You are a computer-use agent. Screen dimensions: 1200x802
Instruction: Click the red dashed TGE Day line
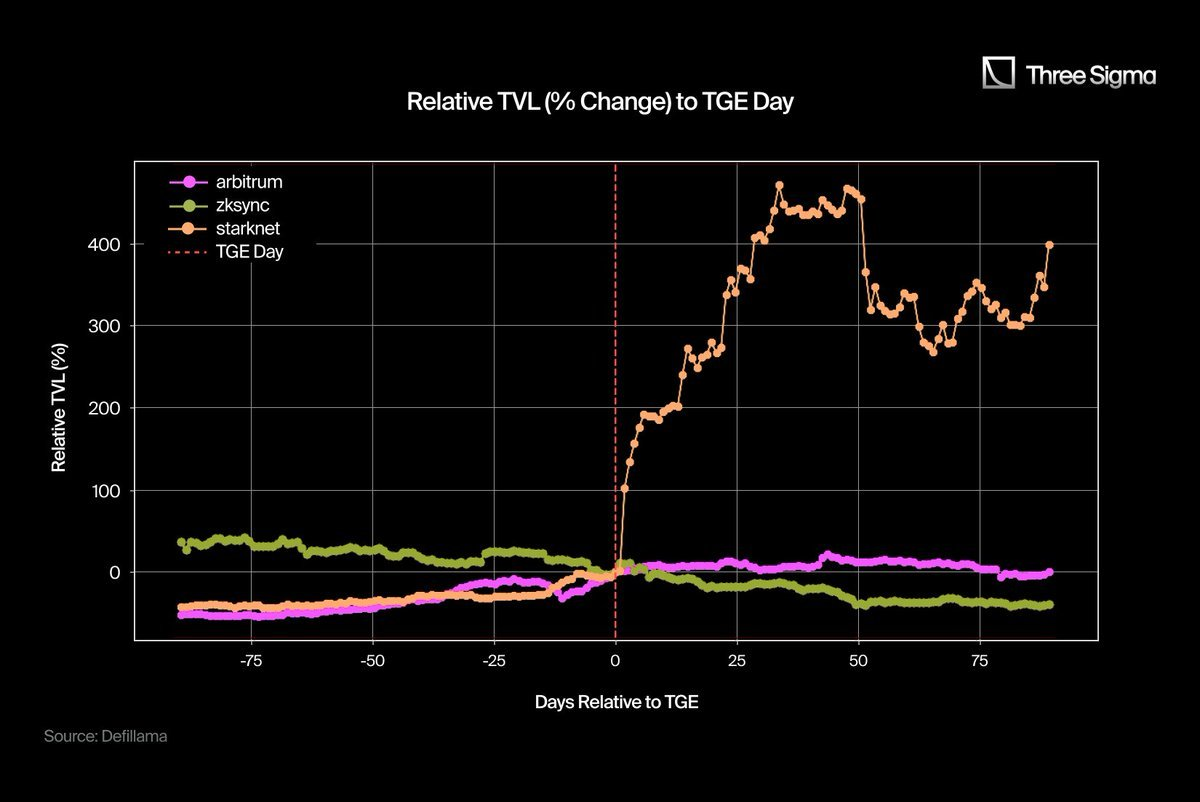click(615, 400)
